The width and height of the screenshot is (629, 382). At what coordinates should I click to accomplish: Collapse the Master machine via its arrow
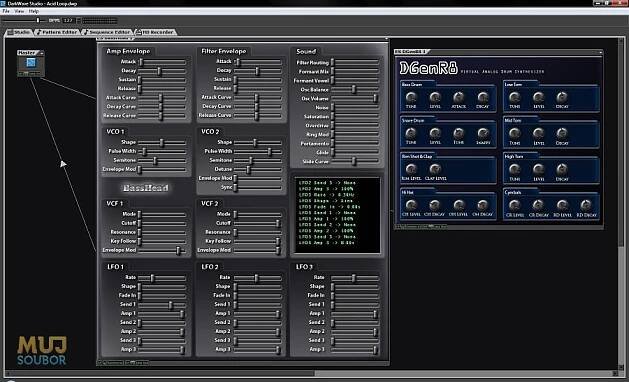(x=41, y=53)
